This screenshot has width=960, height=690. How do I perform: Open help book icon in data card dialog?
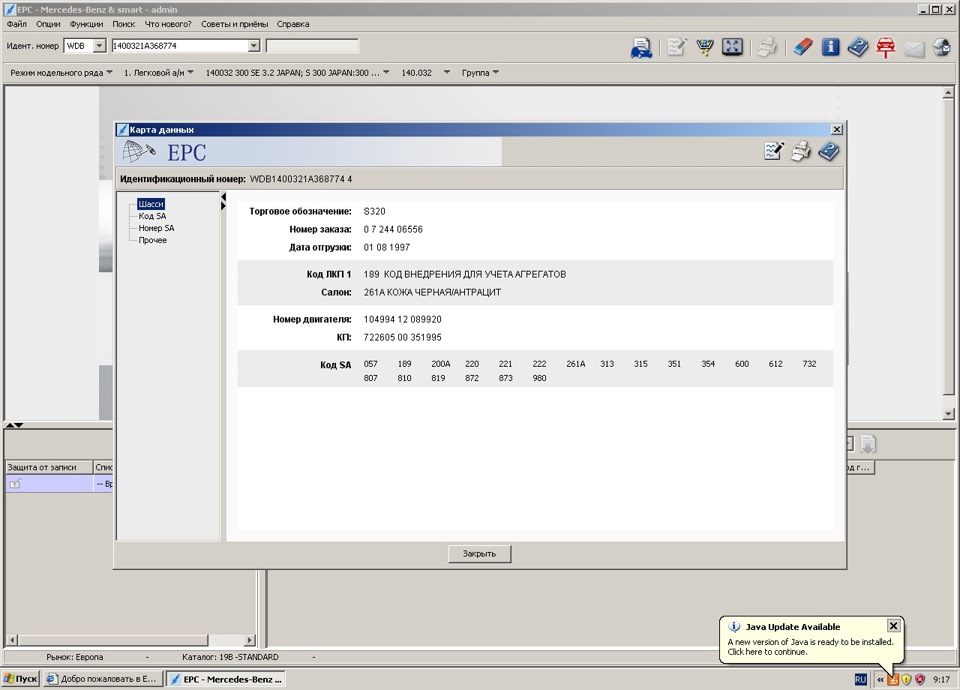pos(828,151)
